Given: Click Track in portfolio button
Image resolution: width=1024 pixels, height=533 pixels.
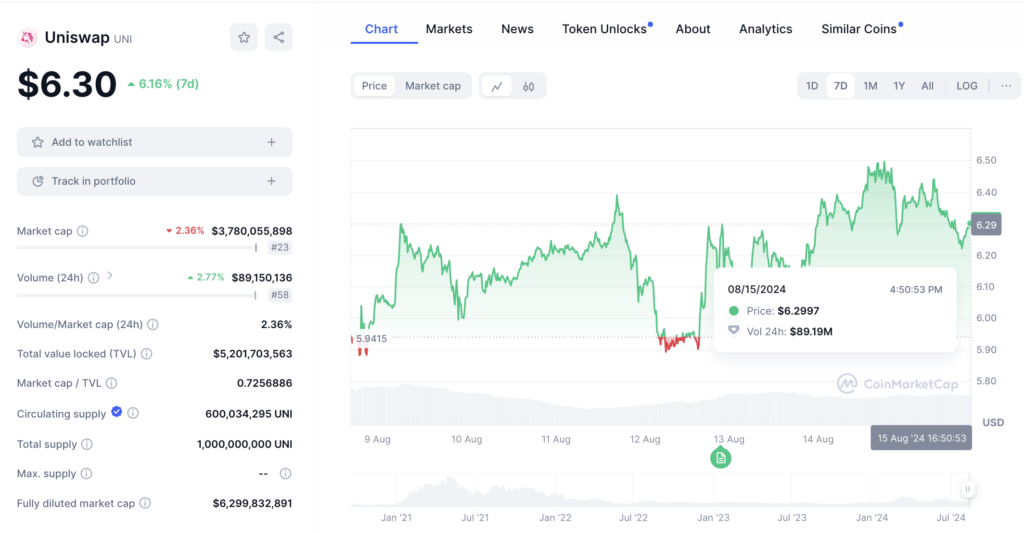Looking at the screenshot, I should [x=154, y=181].
